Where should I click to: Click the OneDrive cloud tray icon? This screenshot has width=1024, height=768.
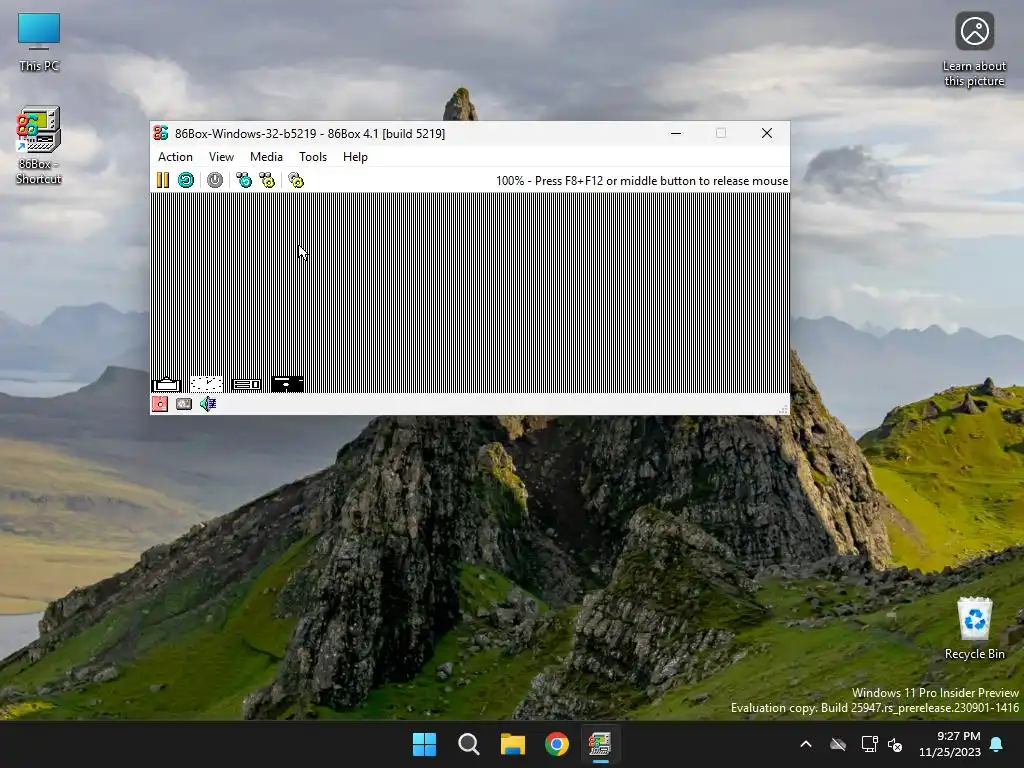click(838, 744)
